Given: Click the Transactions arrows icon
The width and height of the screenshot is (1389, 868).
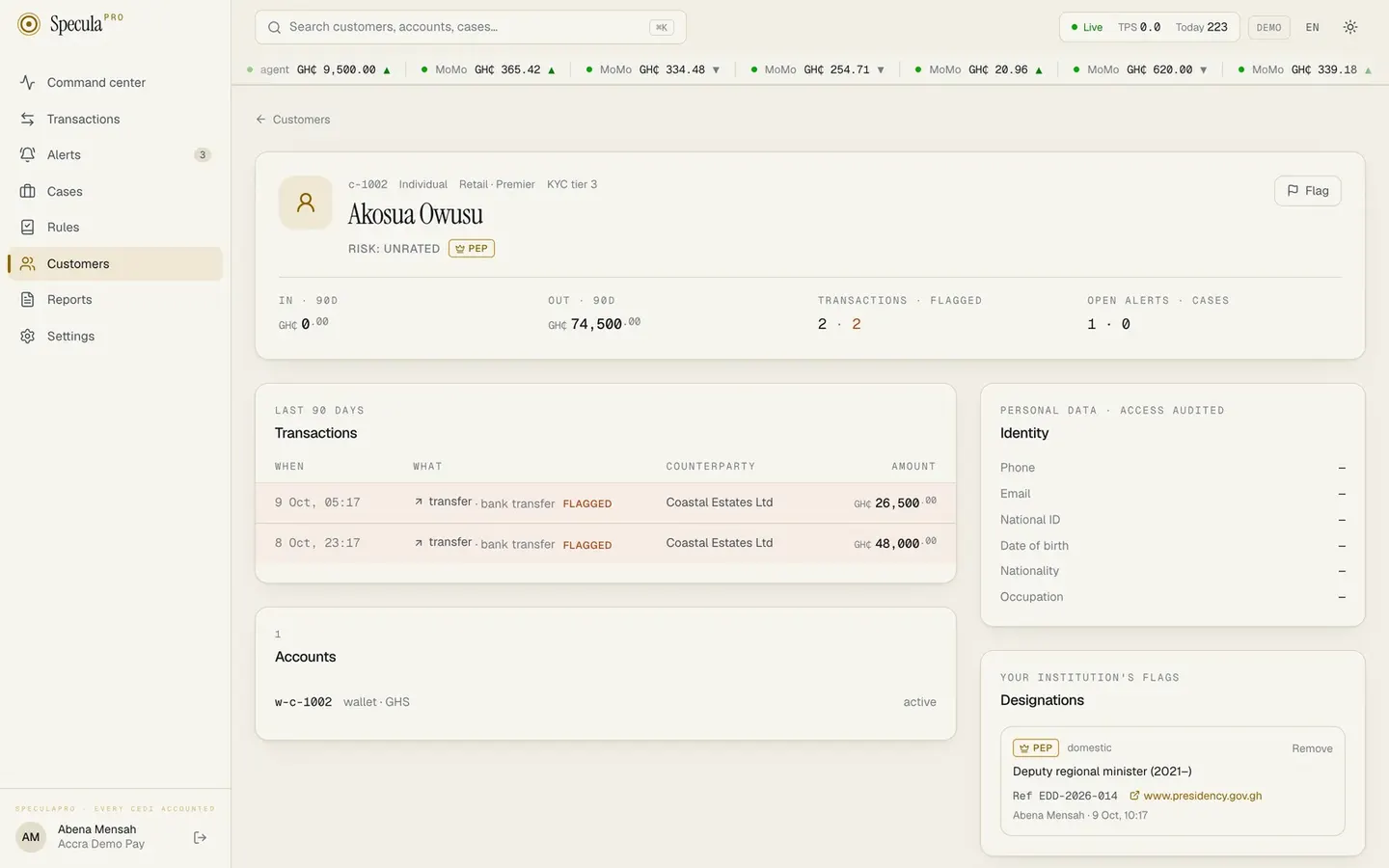Looking at the screenshot, I should click(28, 119).
